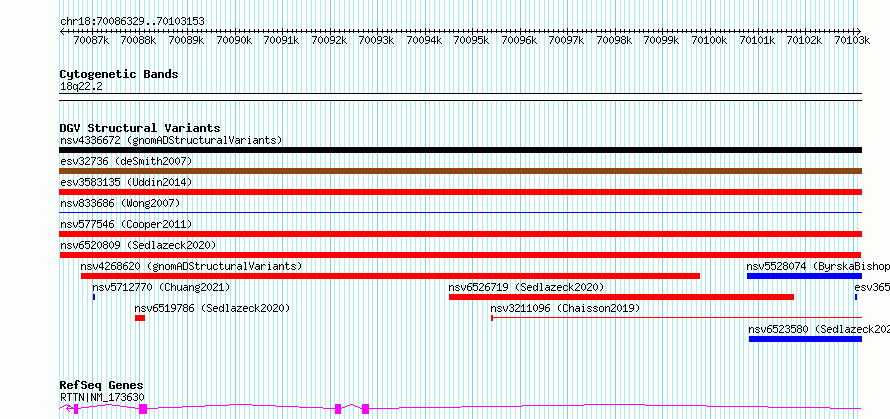Select the thin blue nsv833686 variant line
This screenshot has height=419, width=890.
tap(460, 213)
